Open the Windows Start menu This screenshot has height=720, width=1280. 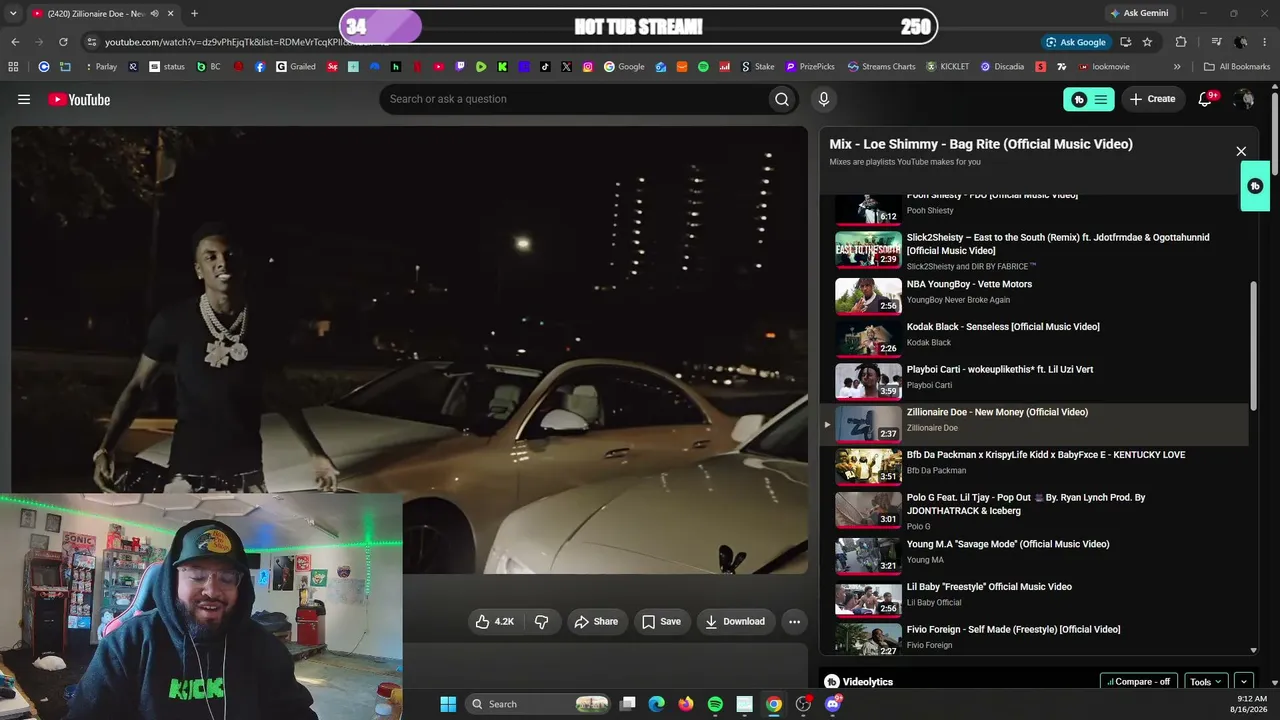pyautogui.click(x=448, y=704)
